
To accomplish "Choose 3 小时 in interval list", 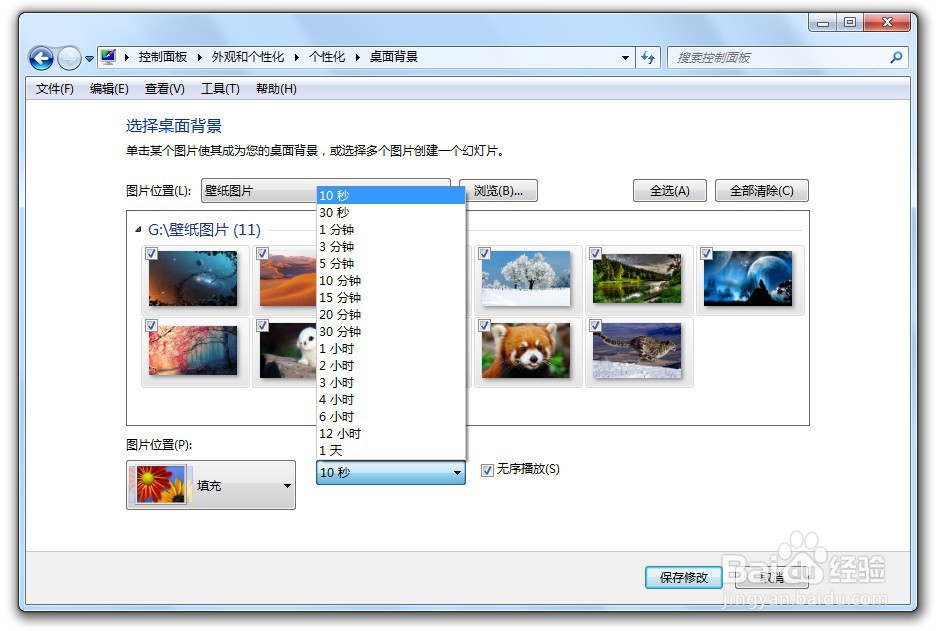I will 391,382.
